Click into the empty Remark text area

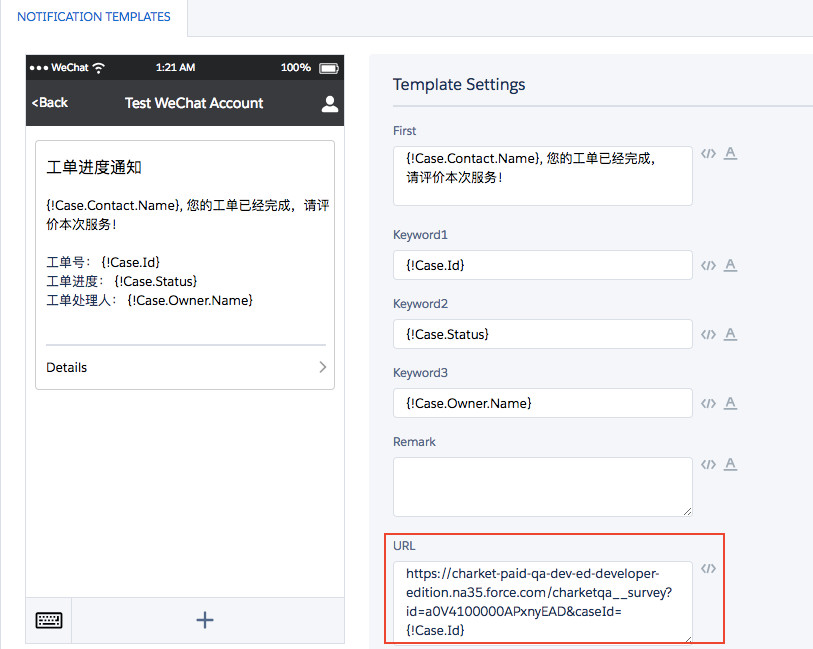click(x=542, y=487)
